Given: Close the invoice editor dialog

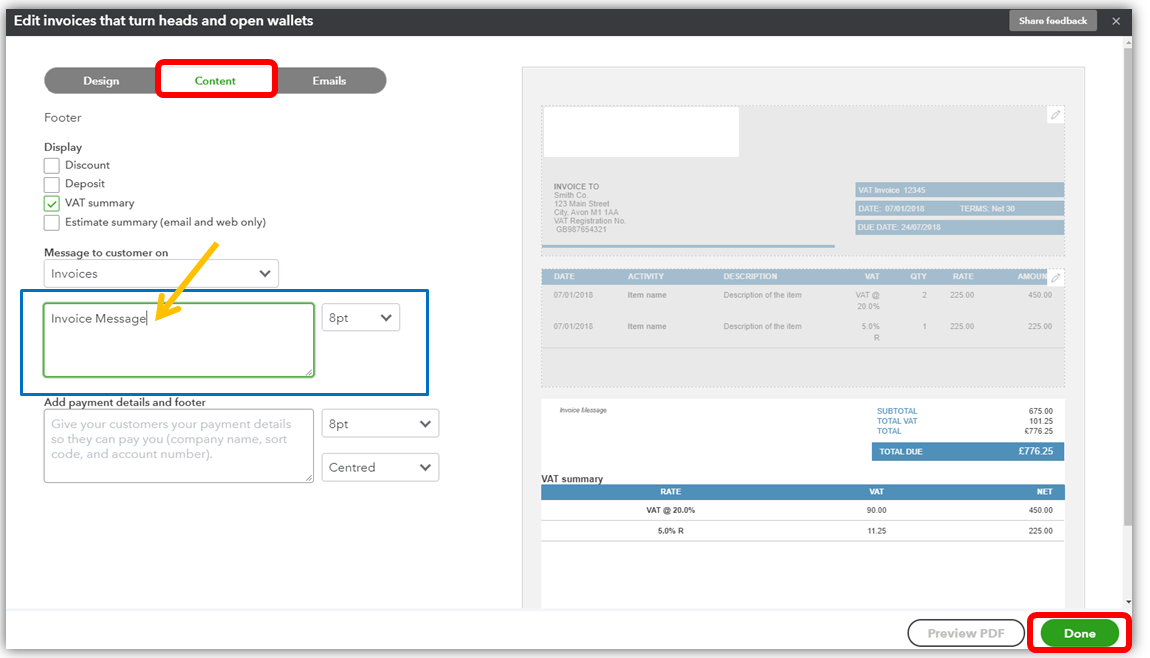Looking at the screenshot, I should (1116, 20).
